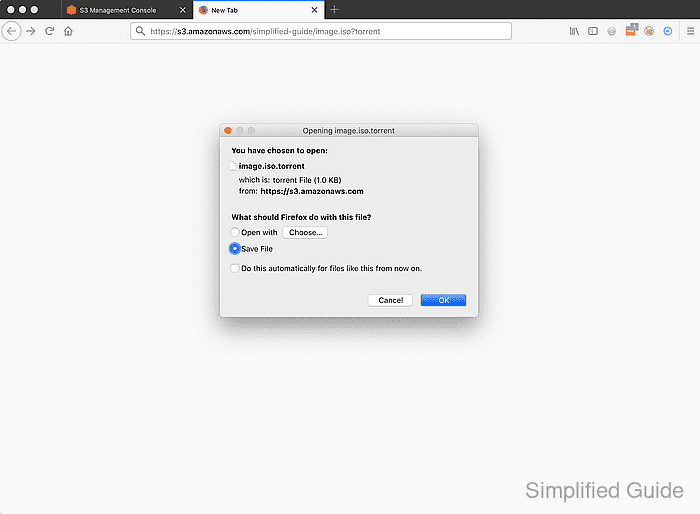Select the Save File radio option
This screenshot has width=700, height=514.
pyautogui.click(x=235, y=248)
